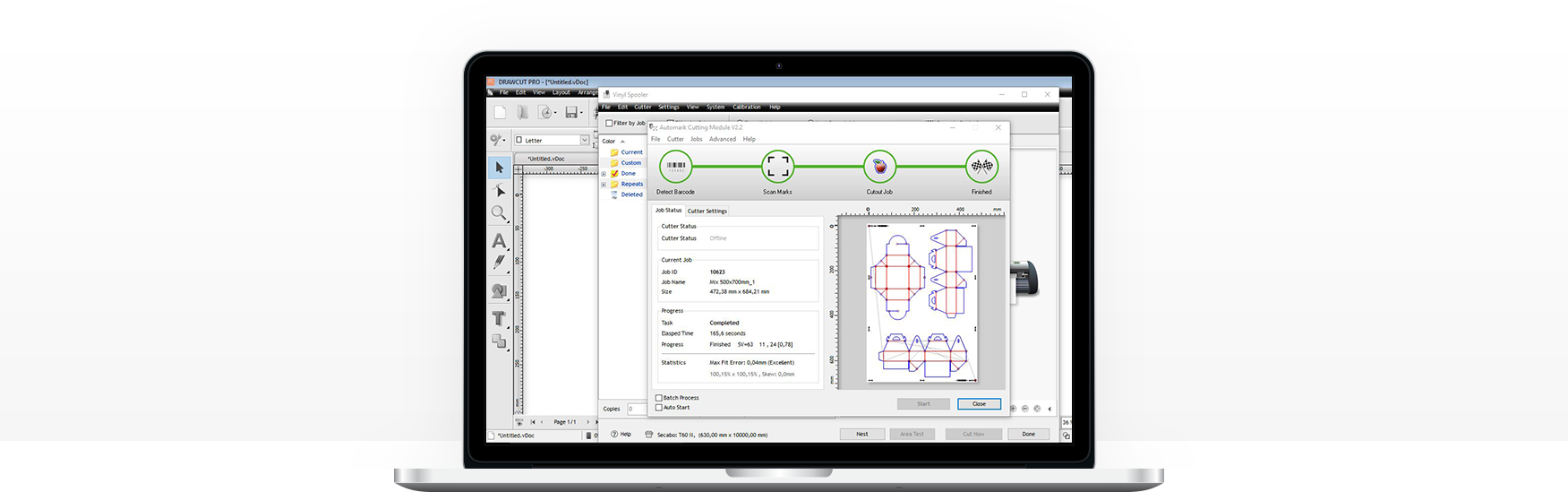This screenshot has width=1568, height=492.
Task: Click the Save disk icon in toolbar
Action: coord(571,113)
